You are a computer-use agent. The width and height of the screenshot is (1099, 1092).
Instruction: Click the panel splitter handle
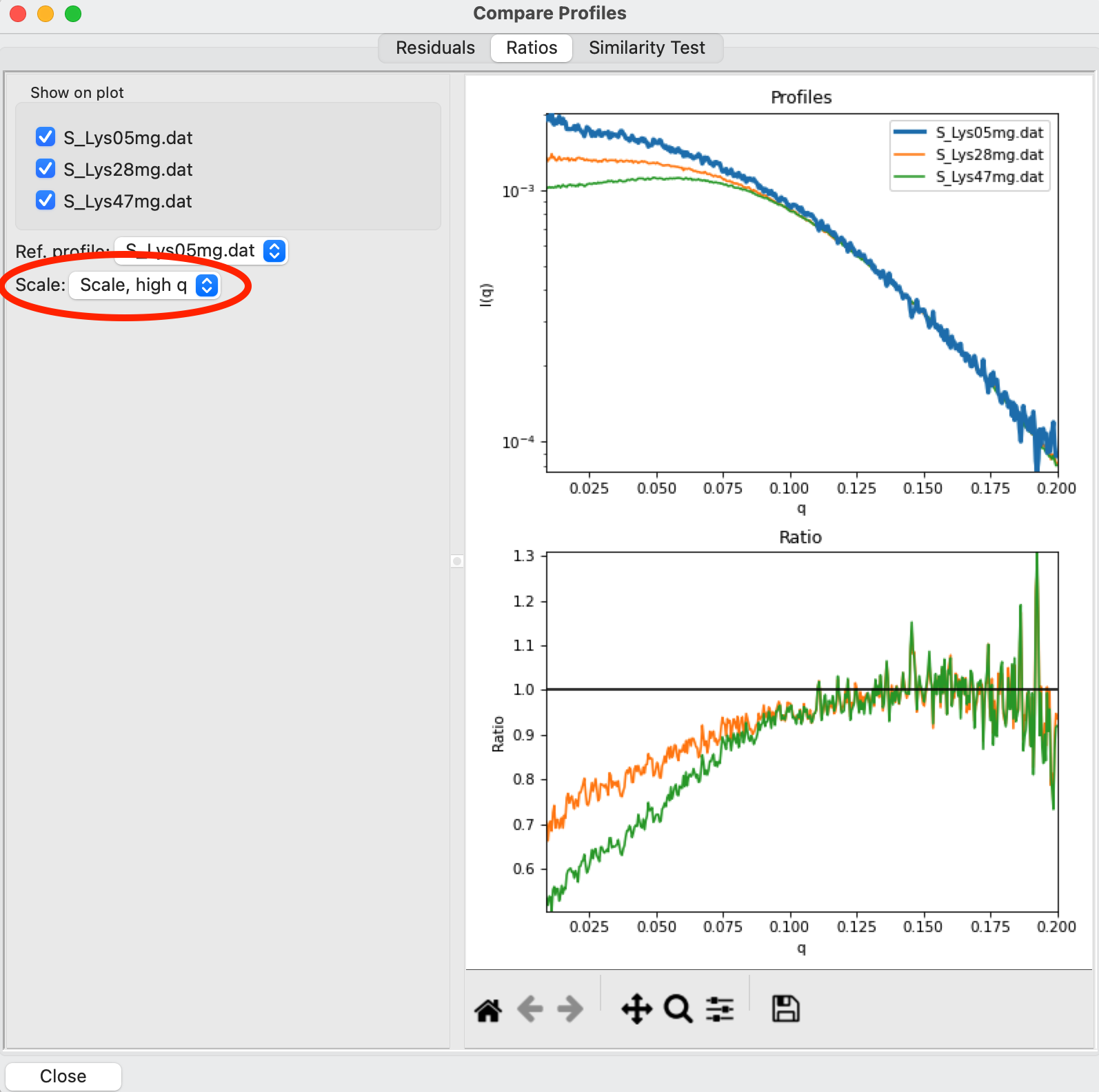point(457,561)
